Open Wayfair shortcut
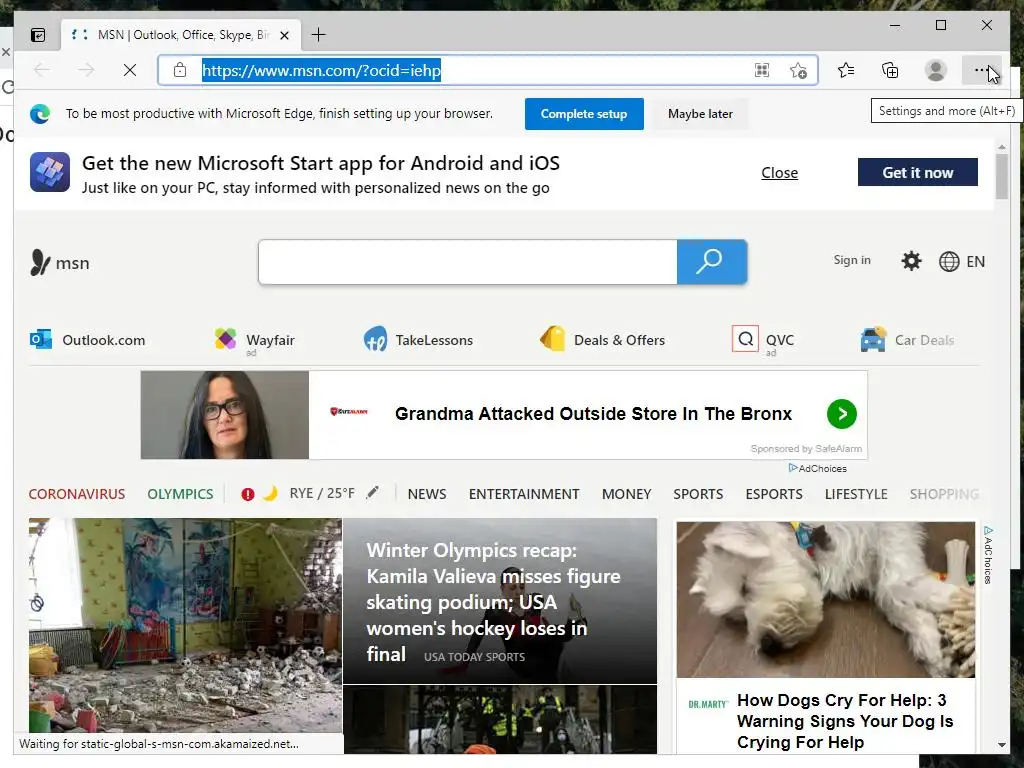The height and width of the screenshot is (768, 1024). 255,340
